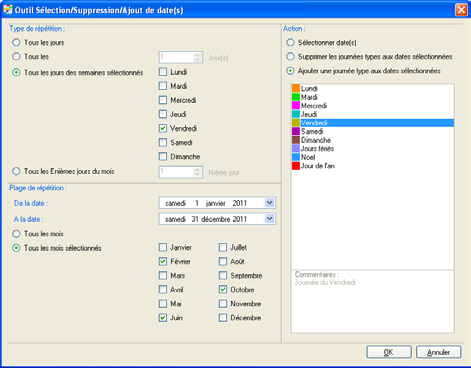The width and height of the screenshot is (471, 368).
Task: Check the Janvier month checkbox
Action: (163, 247)
